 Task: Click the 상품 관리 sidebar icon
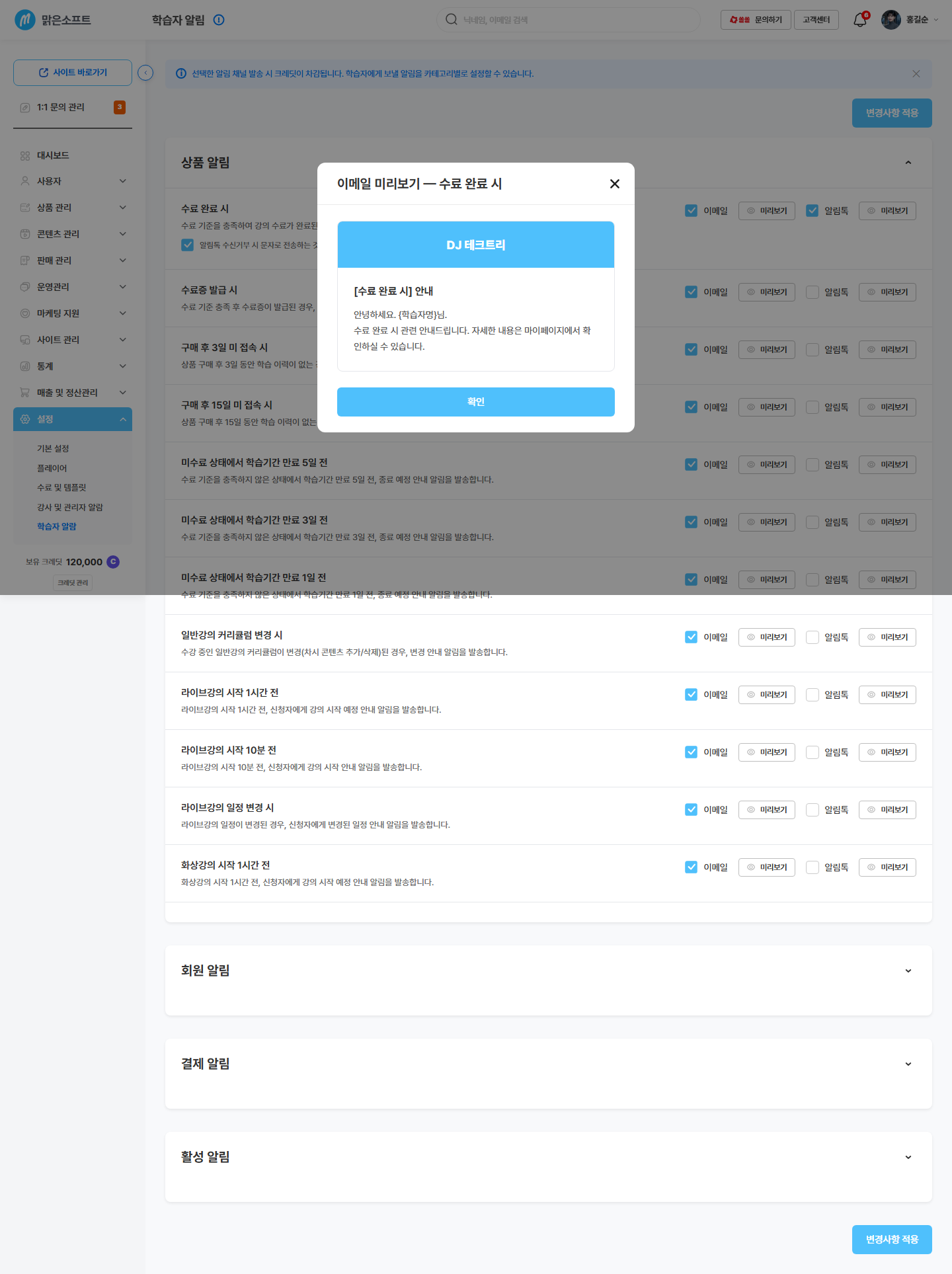[25, 208]
